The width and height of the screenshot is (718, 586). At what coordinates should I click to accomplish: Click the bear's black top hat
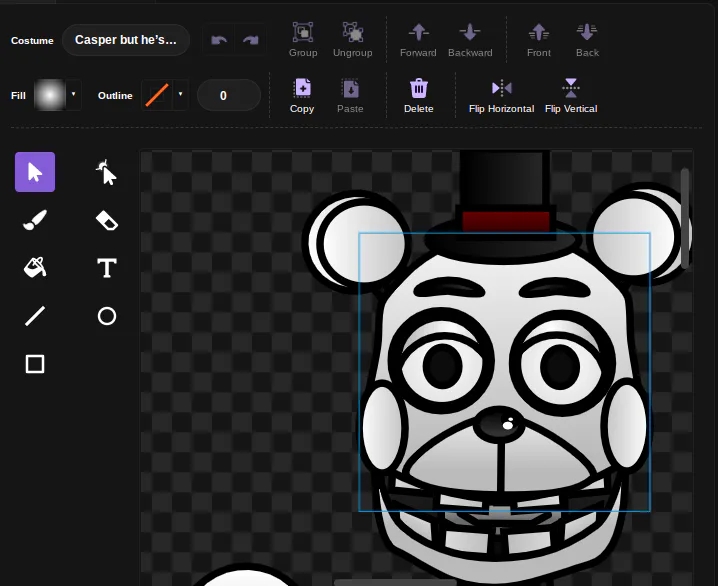coord(504,183)
